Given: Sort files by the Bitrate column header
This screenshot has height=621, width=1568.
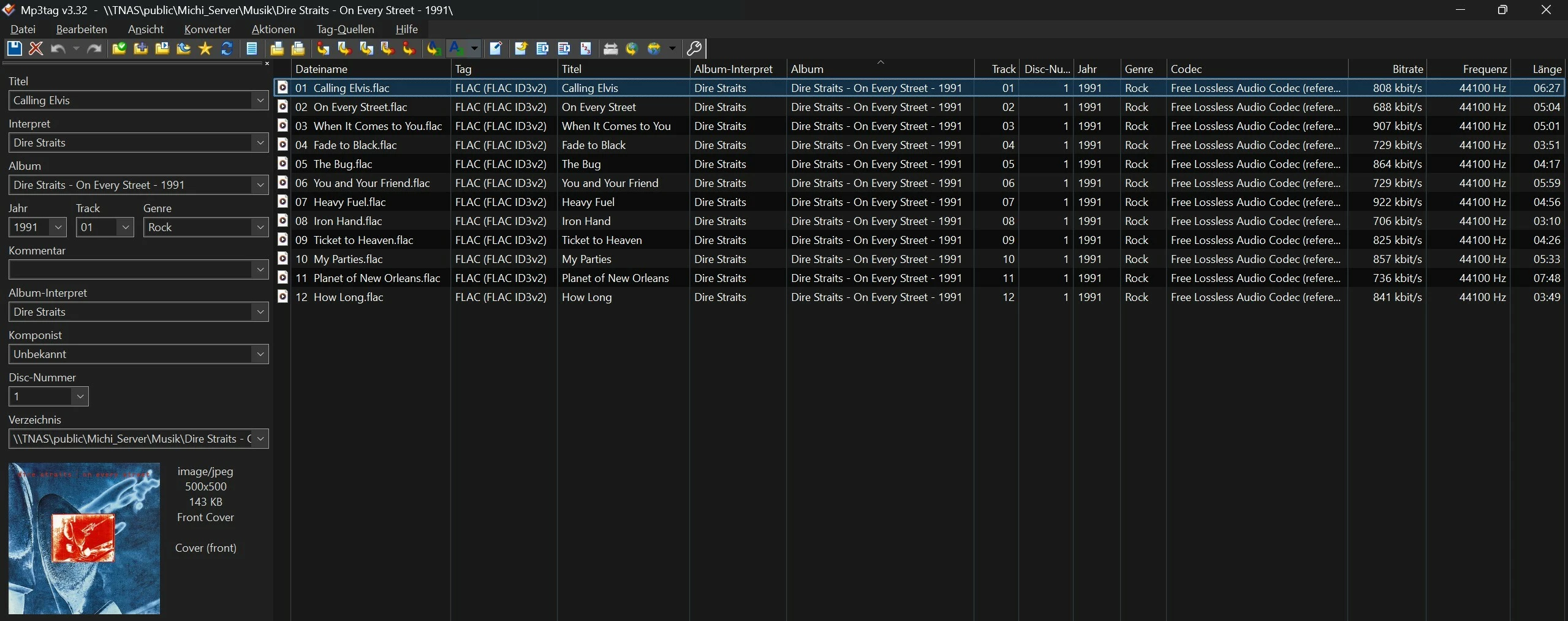Looking at the screenshot, I should tap(1407, 69).
